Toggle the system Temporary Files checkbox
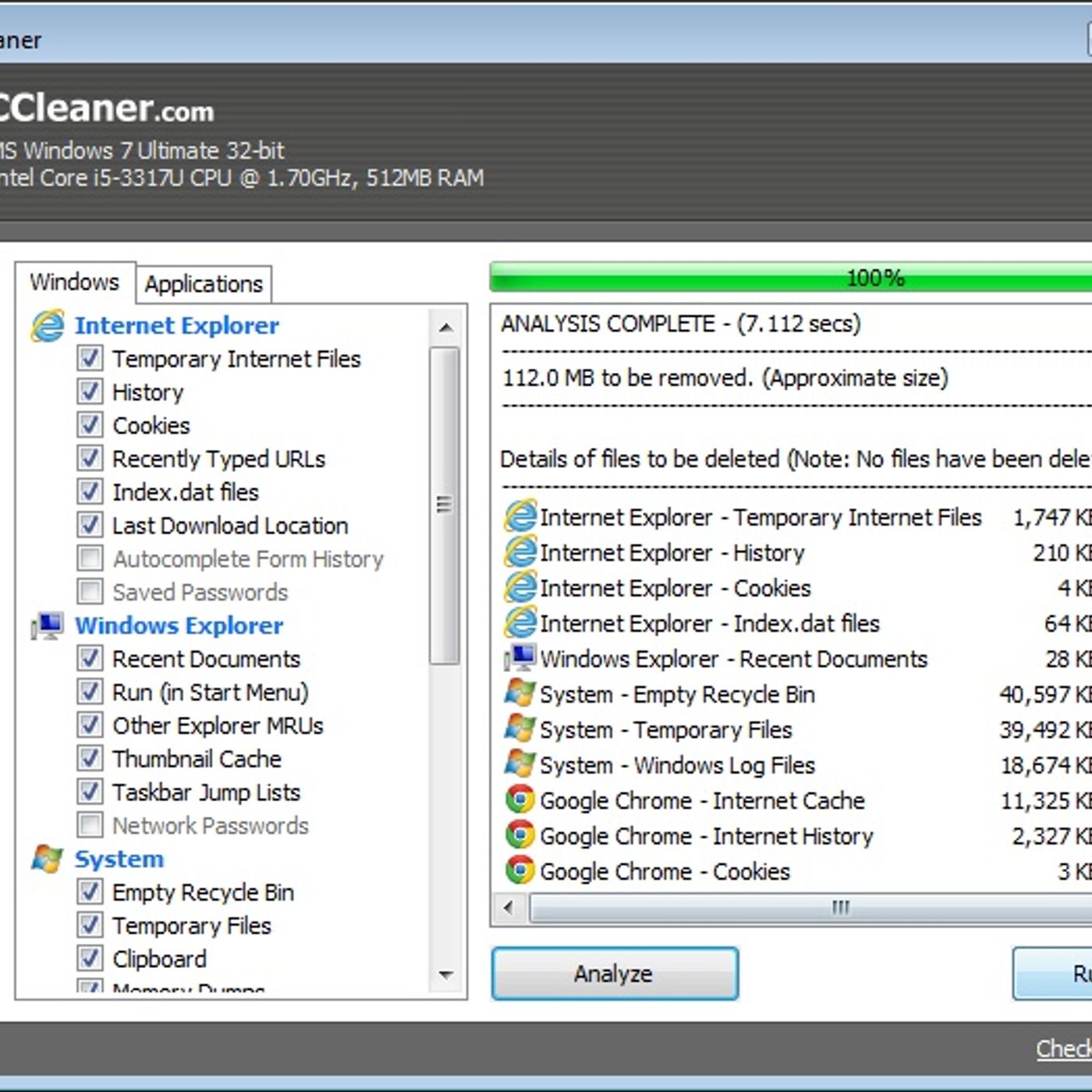The height and width of the screenshot is (1092, 1092). click(x=90, y=925)
